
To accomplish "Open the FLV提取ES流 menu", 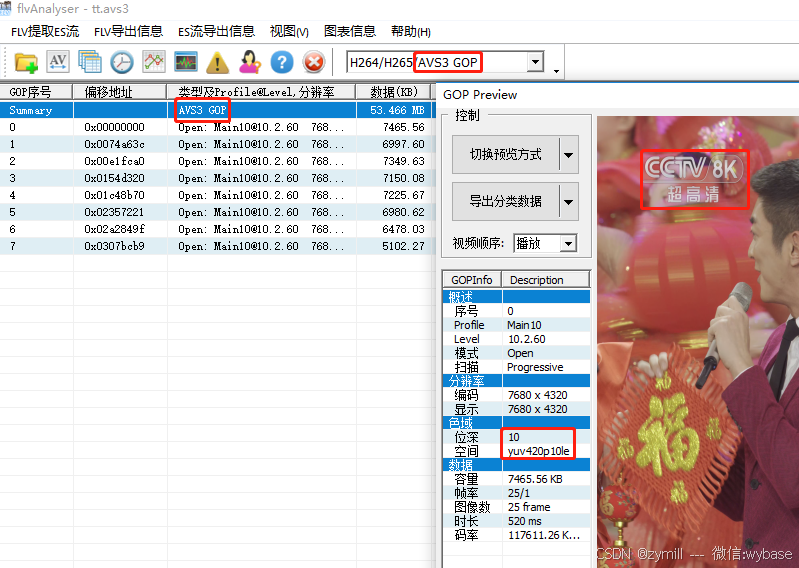I will 45,32.
